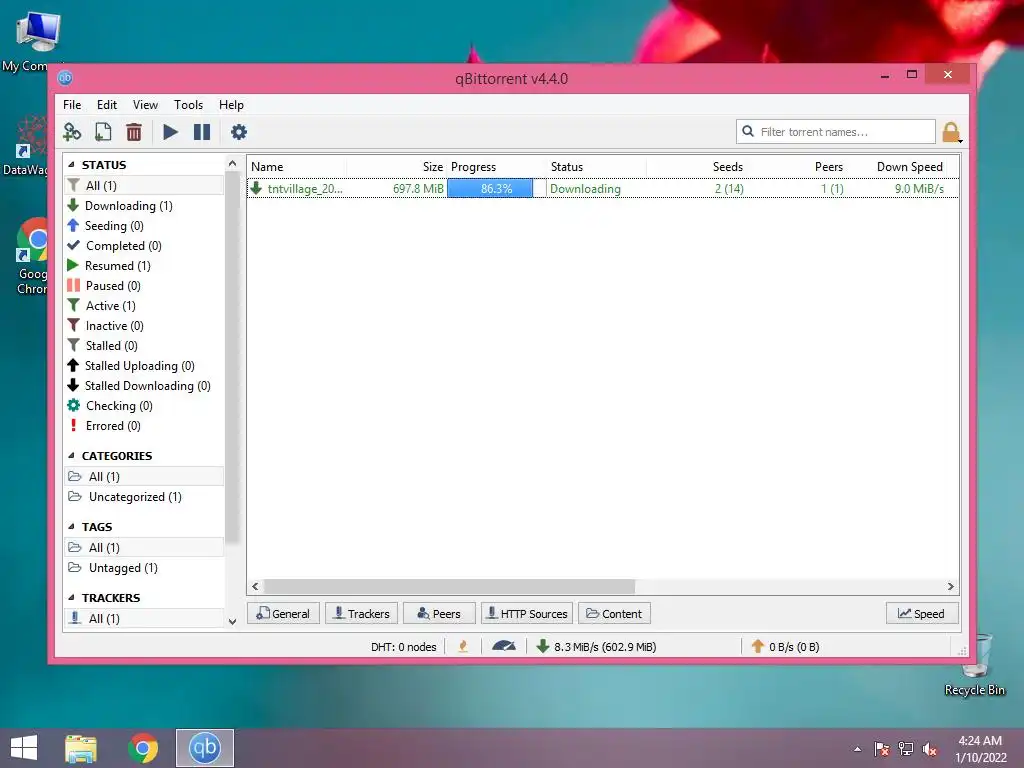The image size is (1024, 768).
Task: Open Options via the gear icon
Action: (x=239, y=132)
